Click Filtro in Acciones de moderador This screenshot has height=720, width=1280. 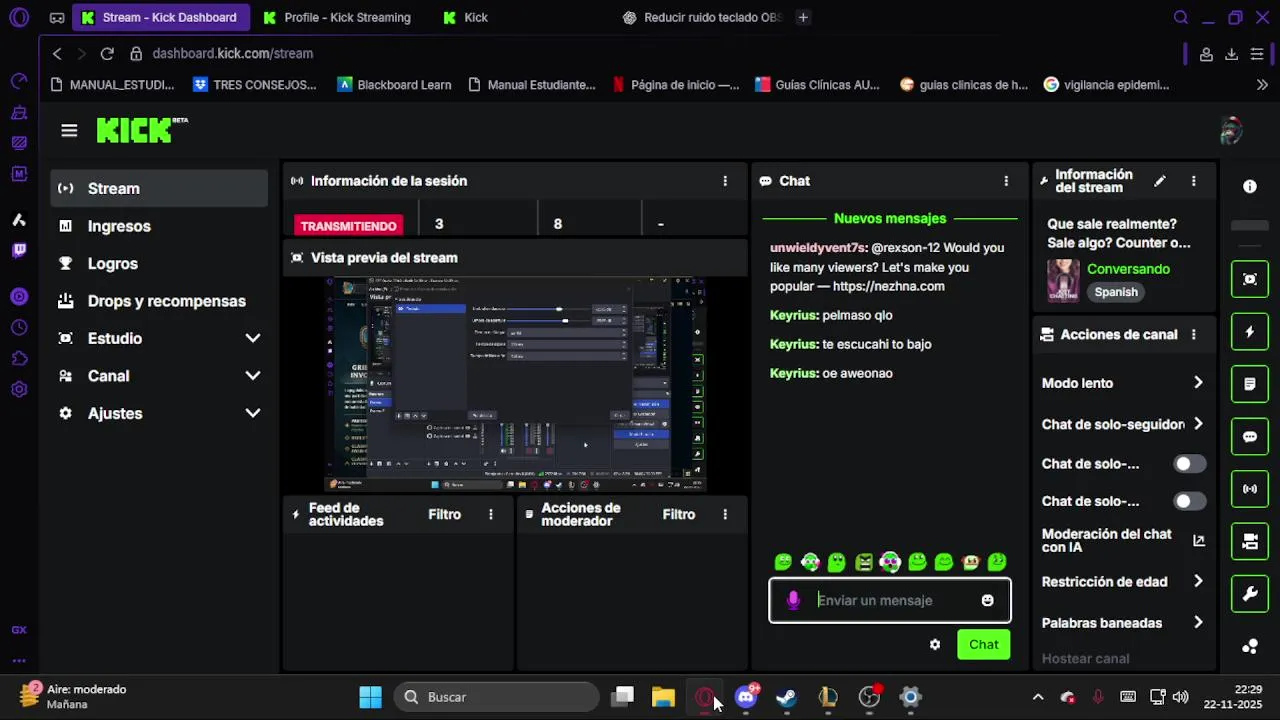(x=679, y=514)
